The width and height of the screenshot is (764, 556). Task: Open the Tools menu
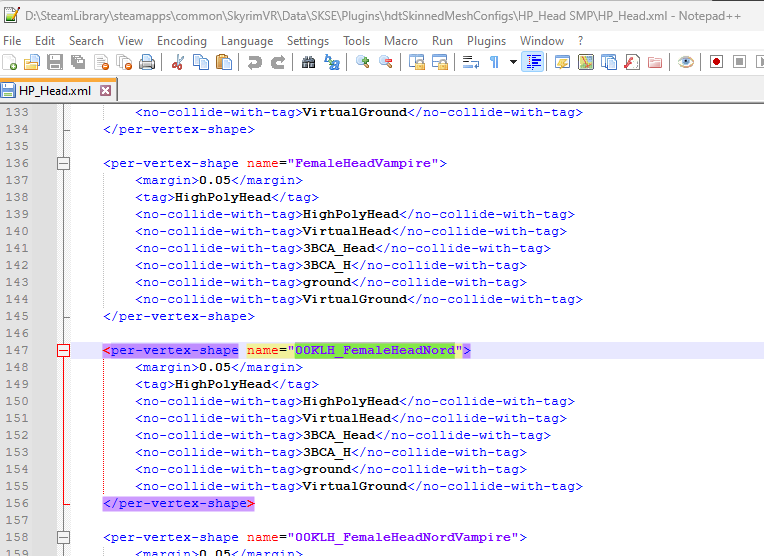[356, 41]
